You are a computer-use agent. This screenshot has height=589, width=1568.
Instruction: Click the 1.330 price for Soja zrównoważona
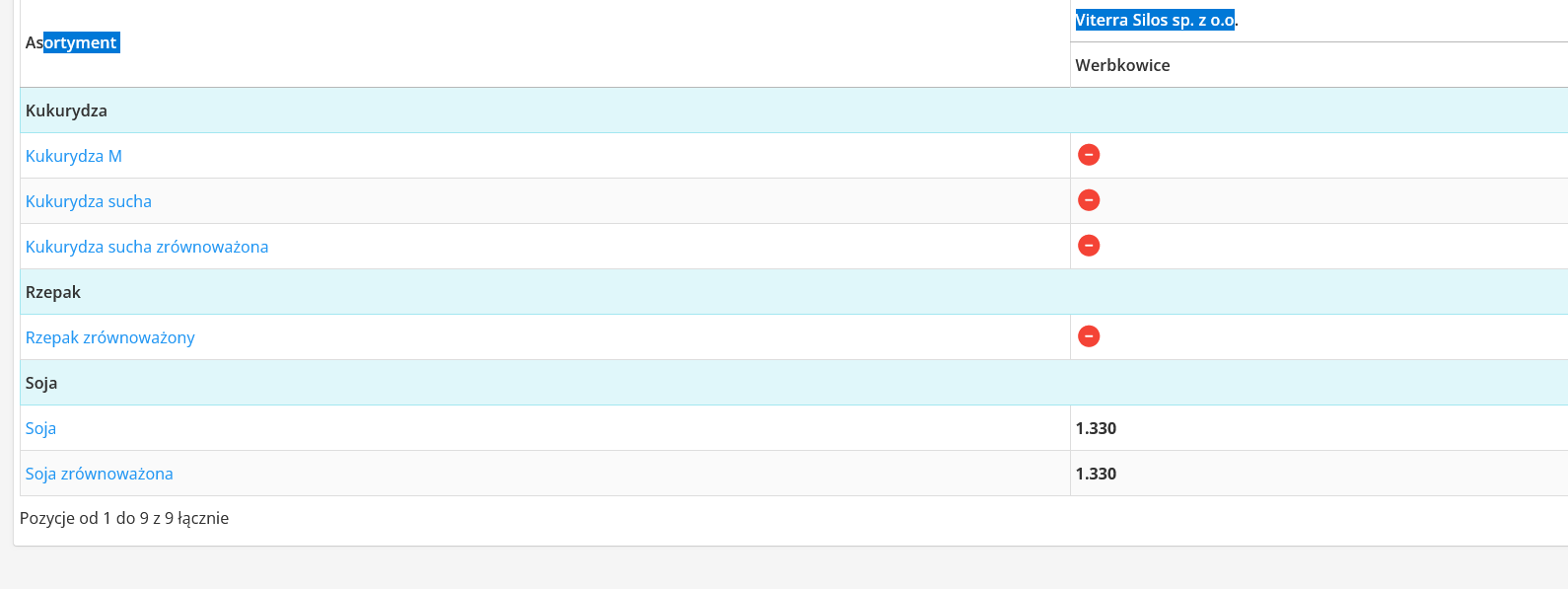[1096, 474]
